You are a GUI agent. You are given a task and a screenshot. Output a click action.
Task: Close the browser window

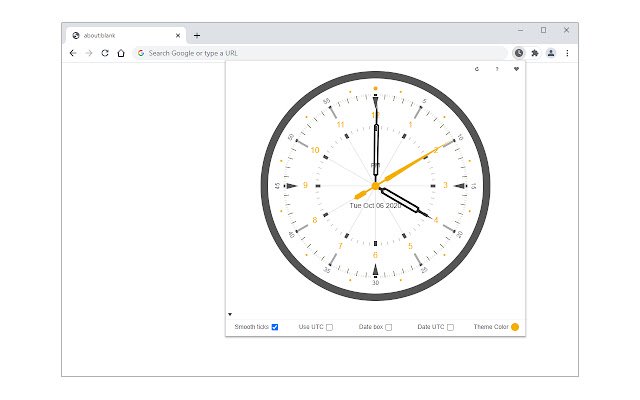tap(567, 30)
